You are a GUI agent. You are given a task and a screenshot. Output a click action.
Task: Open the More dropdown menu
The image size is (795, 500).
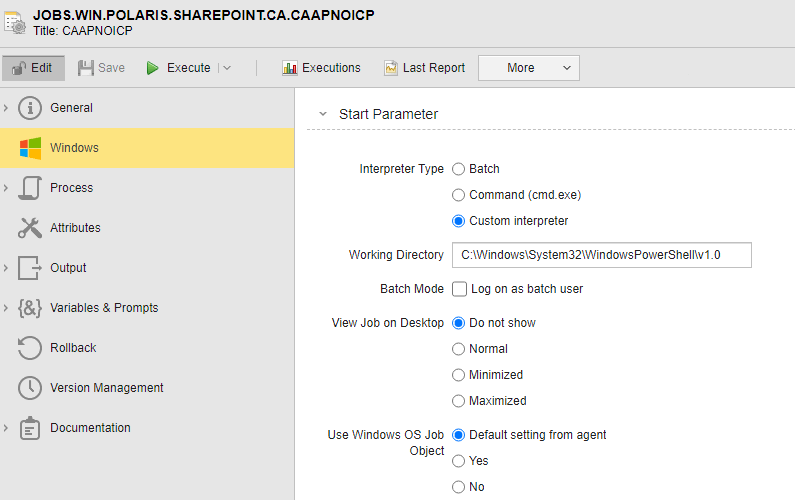pos(529,68)
